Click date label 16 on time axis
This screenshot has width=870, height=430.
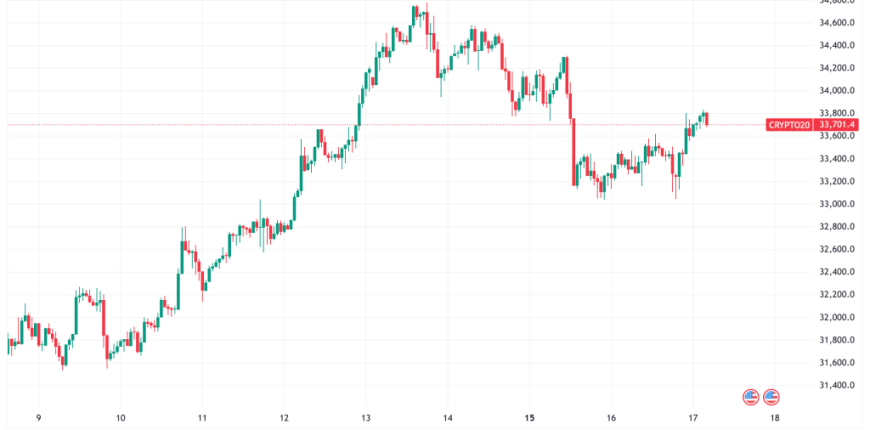(x=611, y=418)
